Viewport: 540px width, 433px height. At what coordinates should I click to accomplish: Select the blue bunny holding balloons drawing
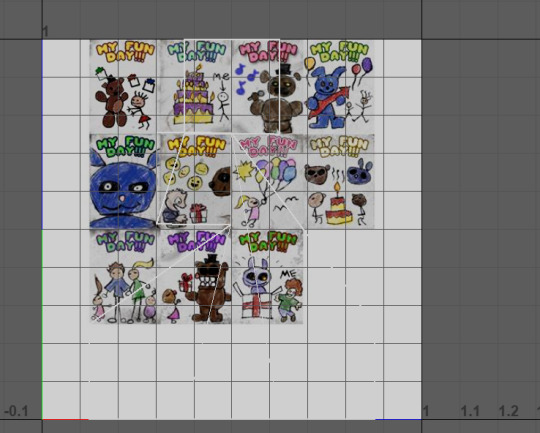(x=340, y=86)
